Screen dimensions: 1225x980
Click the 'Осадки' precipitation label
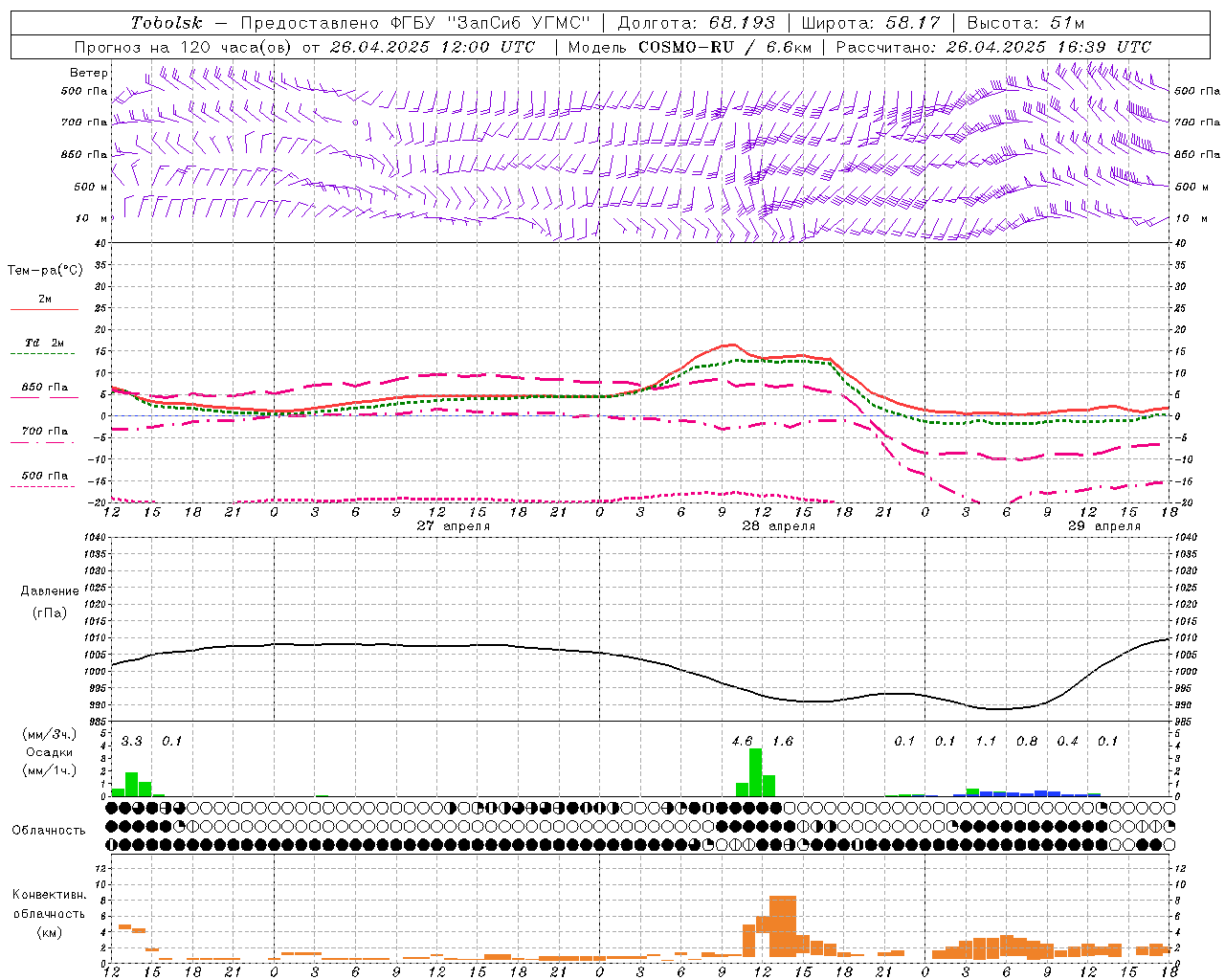(x=50, y=752)
